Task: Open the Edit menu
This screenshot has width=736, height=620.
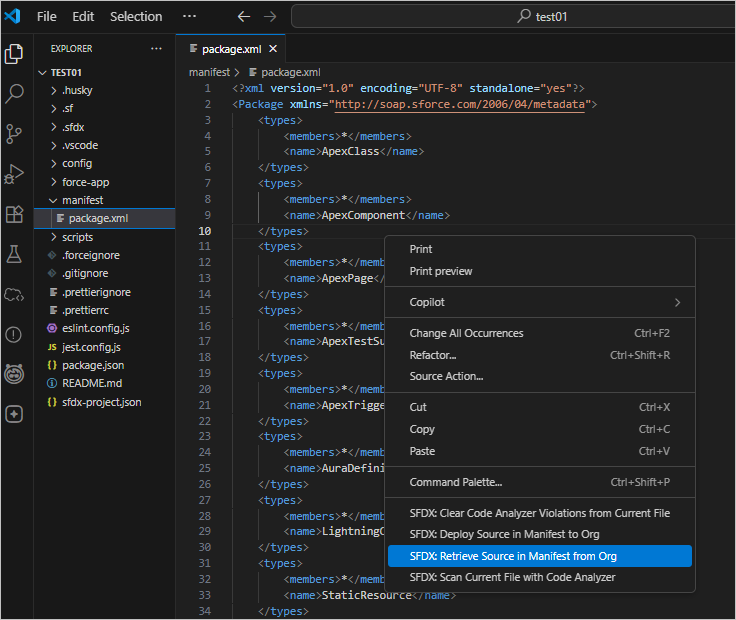Action: 83,16
